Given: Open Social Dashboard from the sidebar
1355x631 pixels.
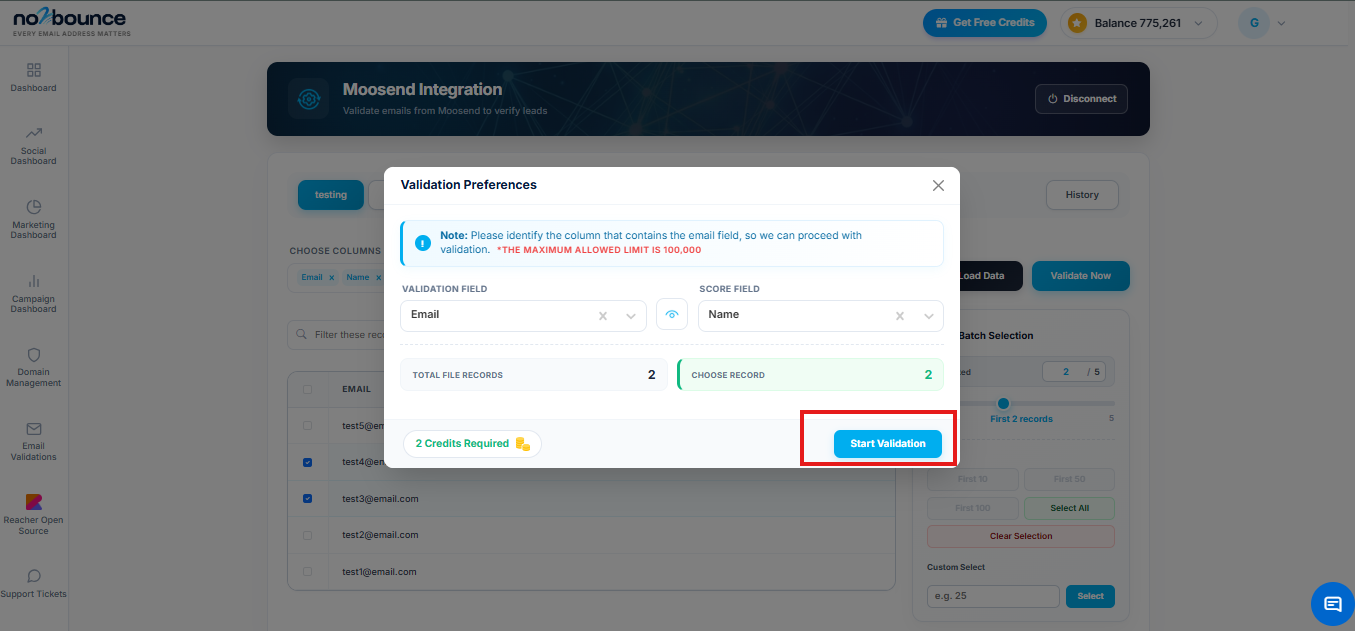Looking at the screenshot, I should click(34, 145).
